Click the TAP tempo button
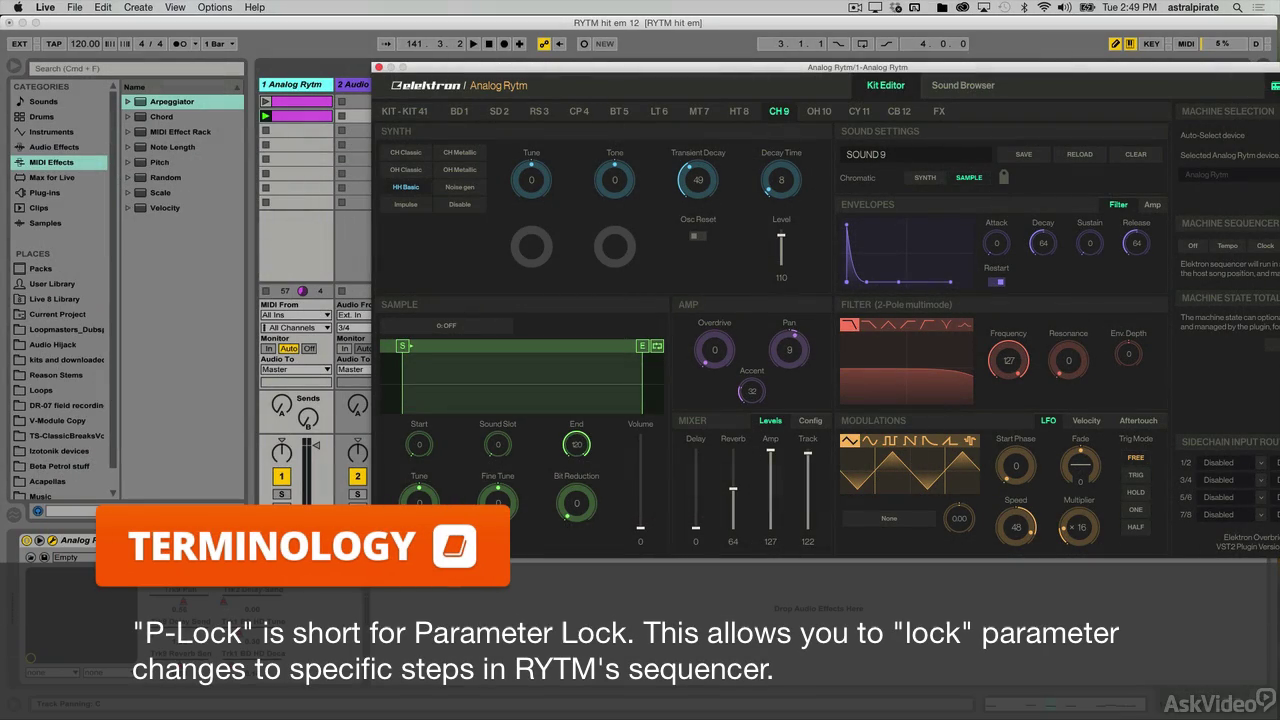 coord(54,44)
